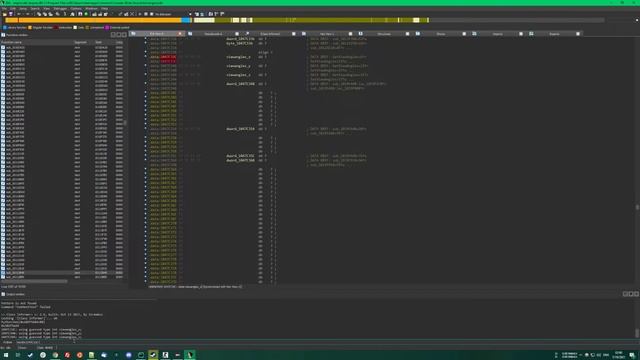The image size is (640, 360).
Task: Click the jump forward arrow icon
Action: click(x=27, y=14)
